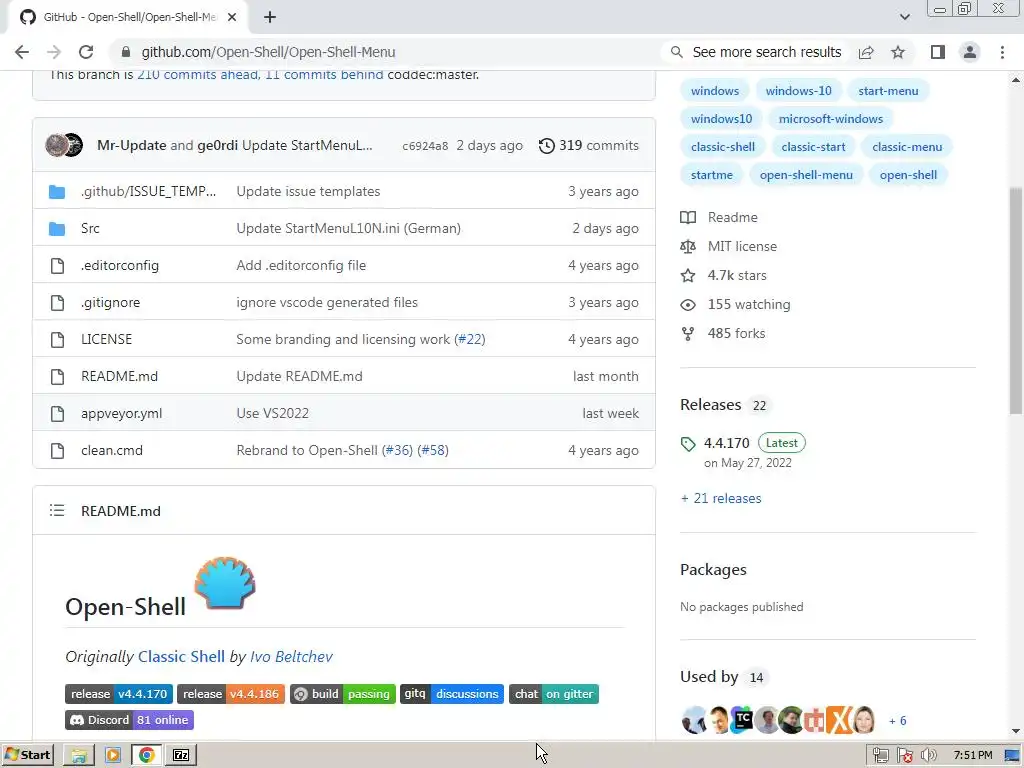
Task: Bookmark this tab with star icon
Action: click(898, 52)
